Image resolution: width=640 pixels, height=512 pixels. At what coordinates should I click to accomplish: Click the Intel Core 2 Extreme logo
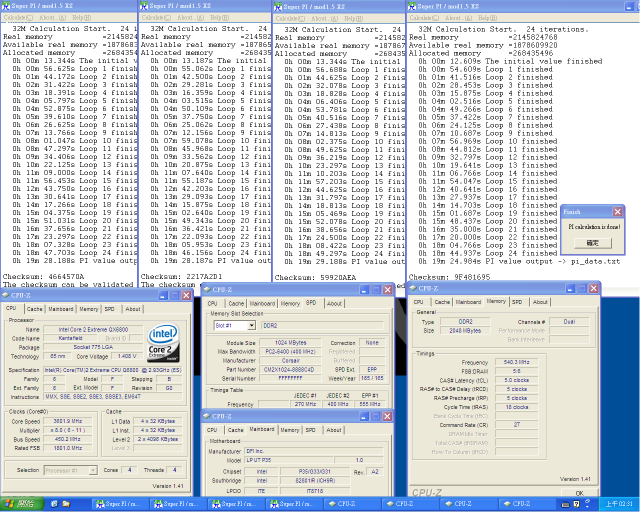[164, 343]
